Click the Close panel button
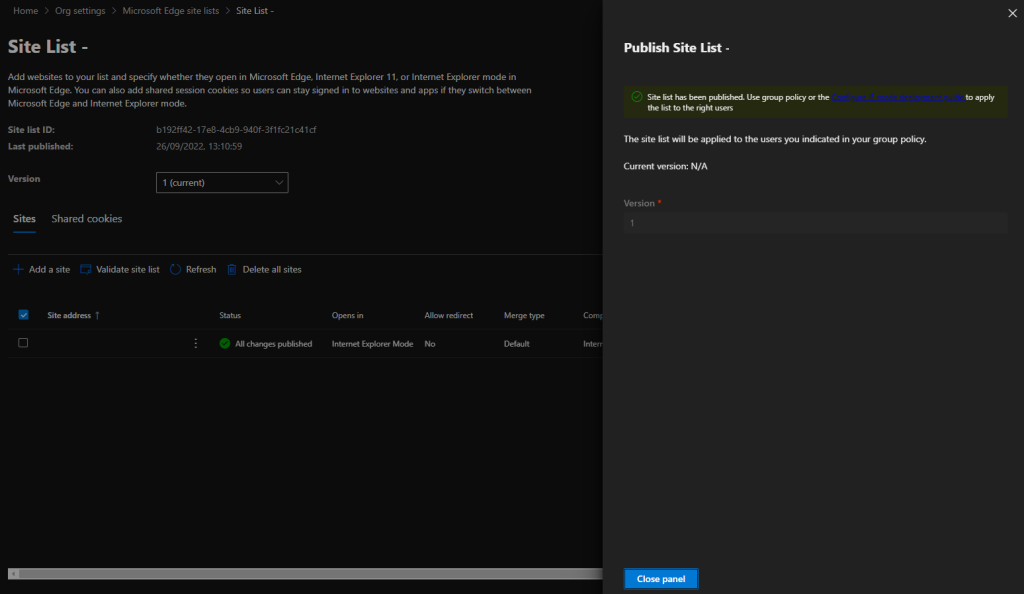This screenshot has height=594, width=1024. (x=661, y=579)
